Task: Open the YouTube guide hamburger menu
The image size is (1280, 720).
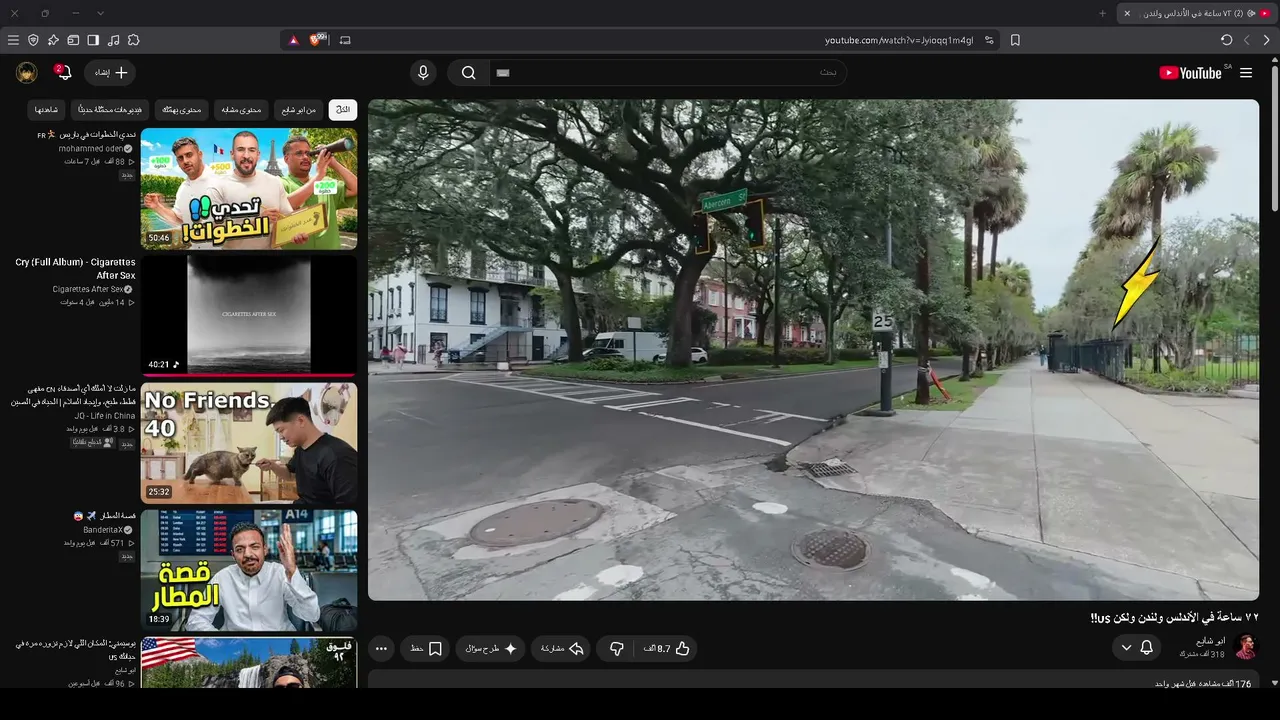Action: (1246, 73)
